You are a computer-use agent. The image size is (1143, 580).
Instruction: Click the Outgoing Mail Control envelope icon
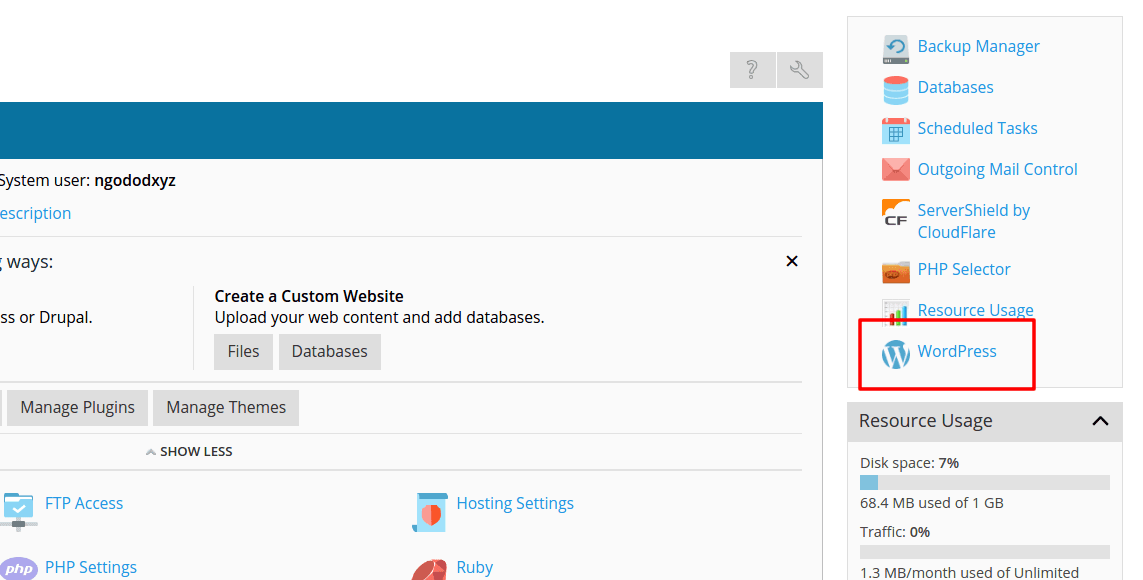click(895, 170)
